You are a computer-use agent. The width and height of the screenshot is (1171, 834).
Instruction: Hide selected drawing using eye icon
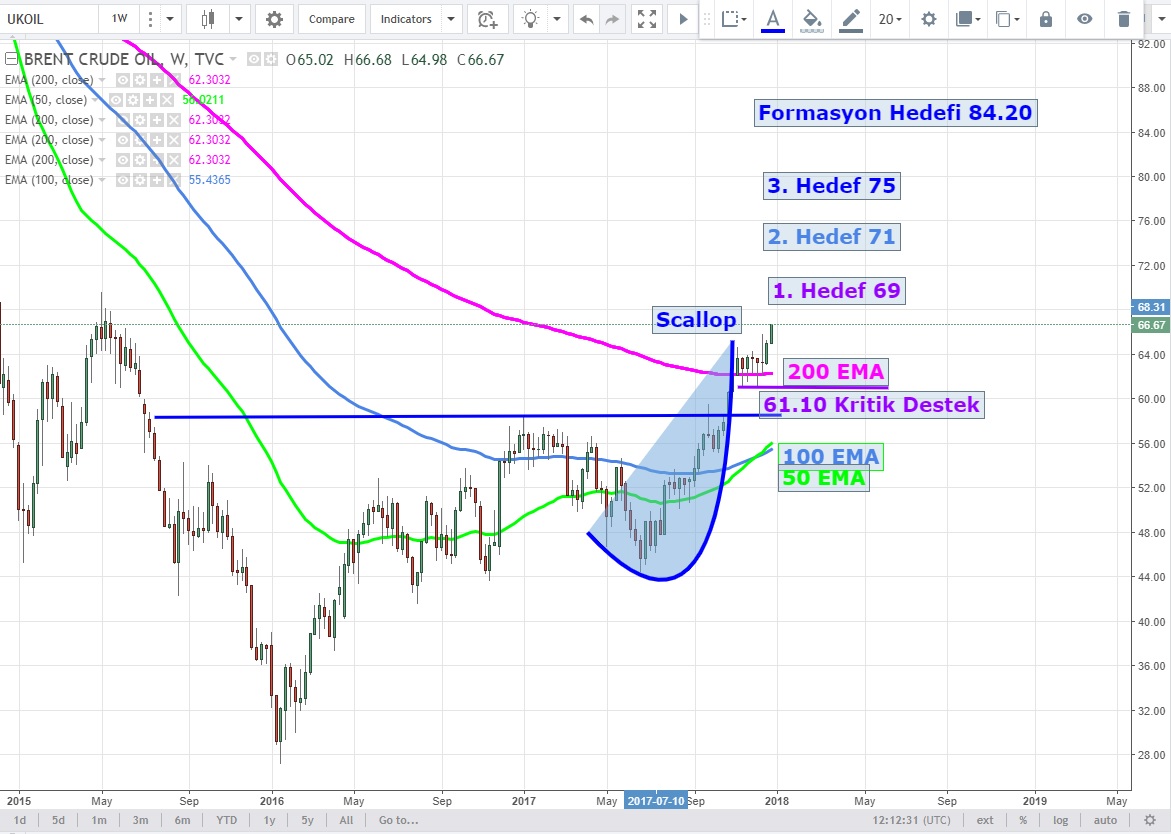point(1085,19)
